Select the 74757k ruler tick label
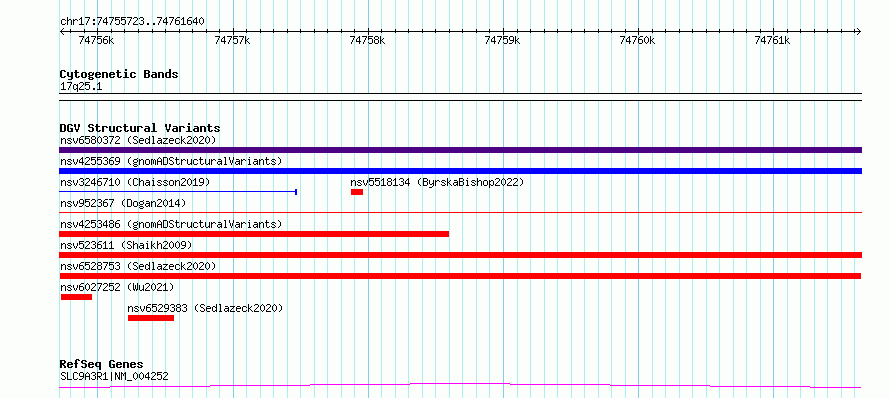This screenshot has width=890, height=398. click(232, 40)
